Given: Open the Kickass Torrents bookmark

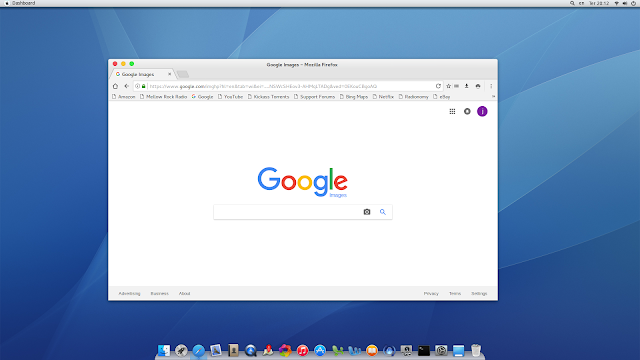Looking at the screenshot, I should click(x=269, y=97).
